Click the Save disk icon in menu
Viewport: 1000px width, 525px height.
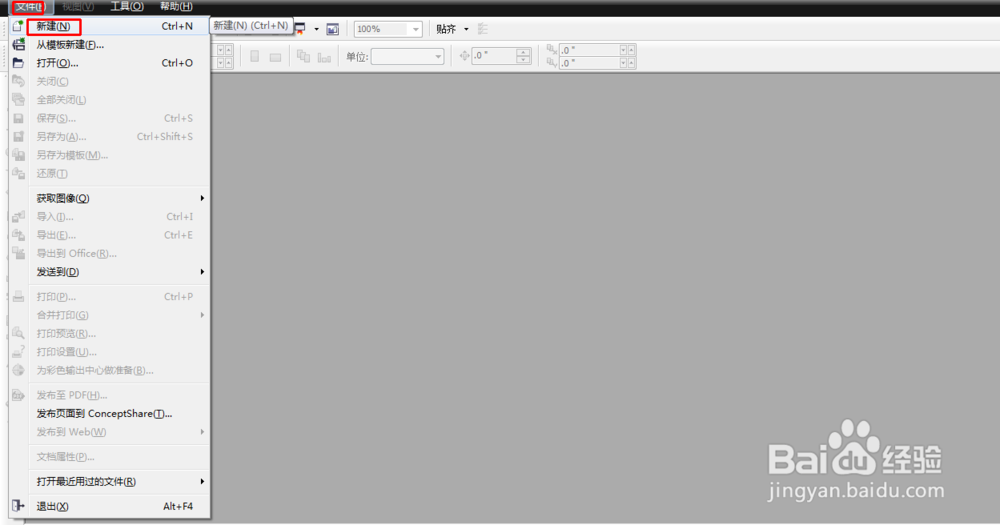(18, 118)
